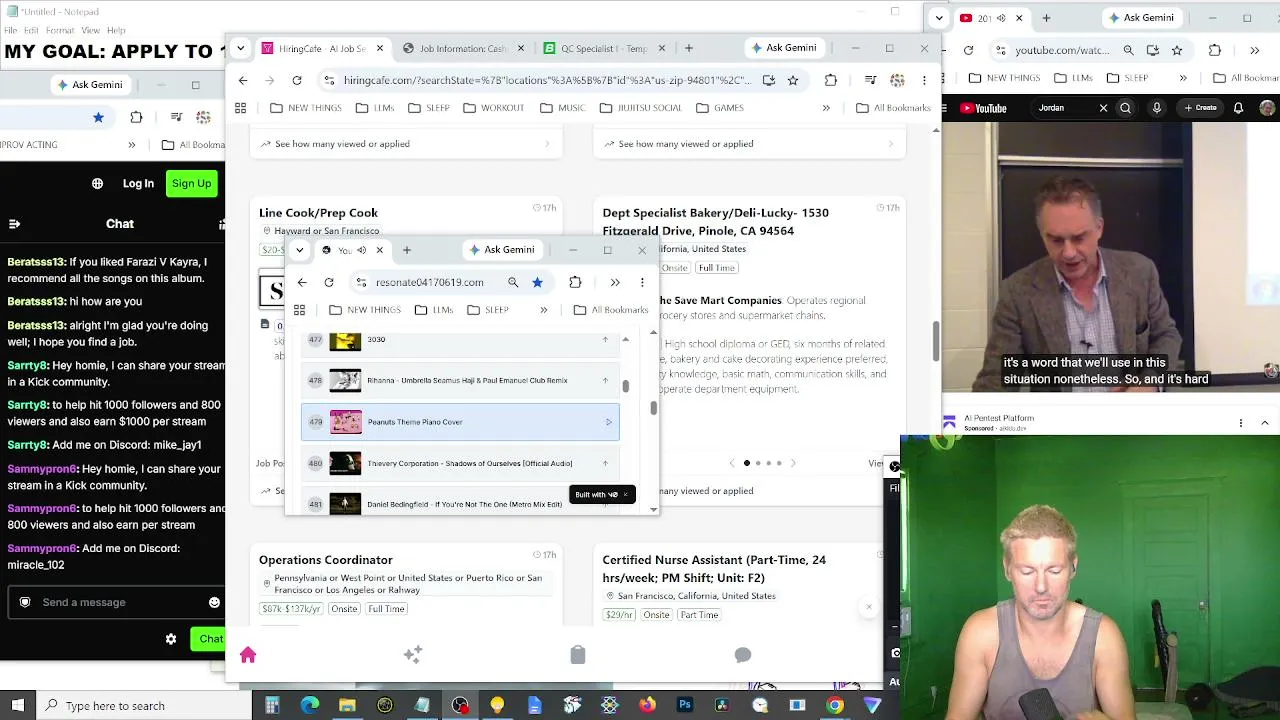Open the clipboard icon in HiringCafe bottom bar
This screenshot has width=1280, height=720.
pos(578,655)
